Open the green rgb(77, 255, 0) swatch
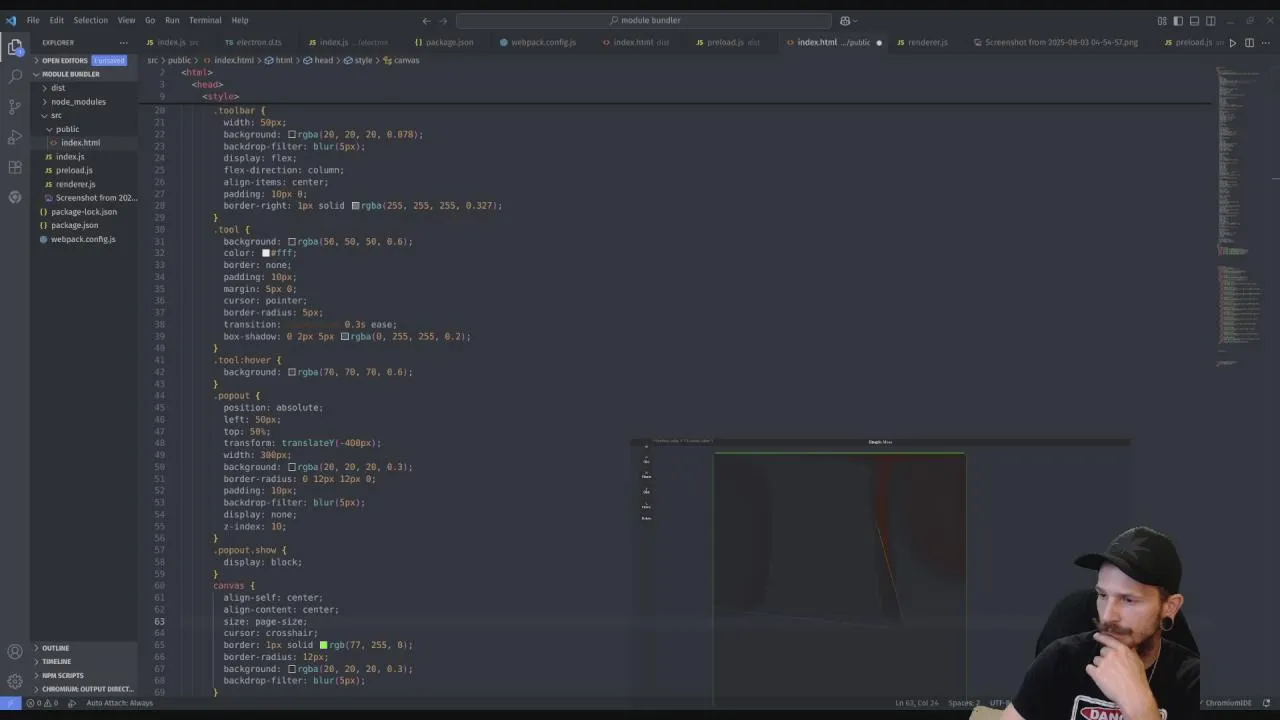 [x=323, y=645]
